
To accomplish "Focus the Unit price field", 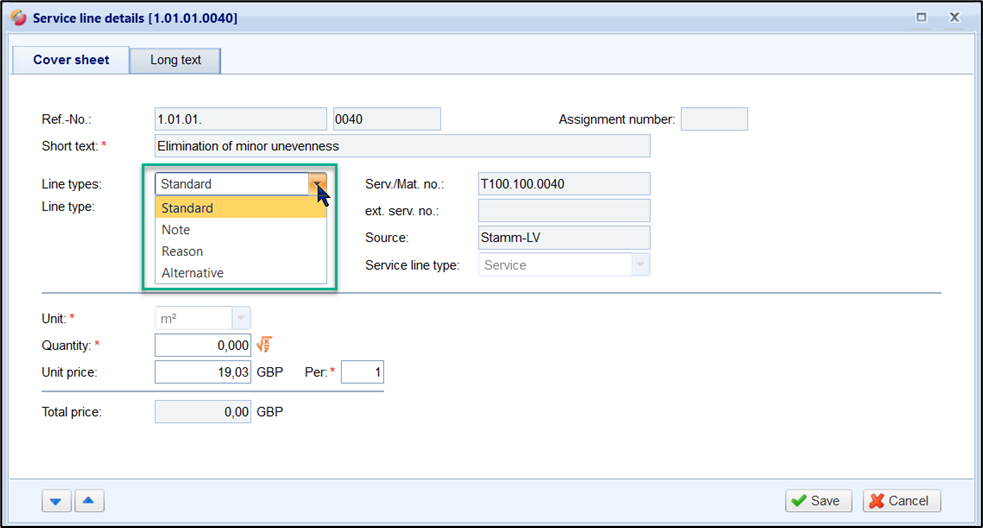I will (203, 373).
